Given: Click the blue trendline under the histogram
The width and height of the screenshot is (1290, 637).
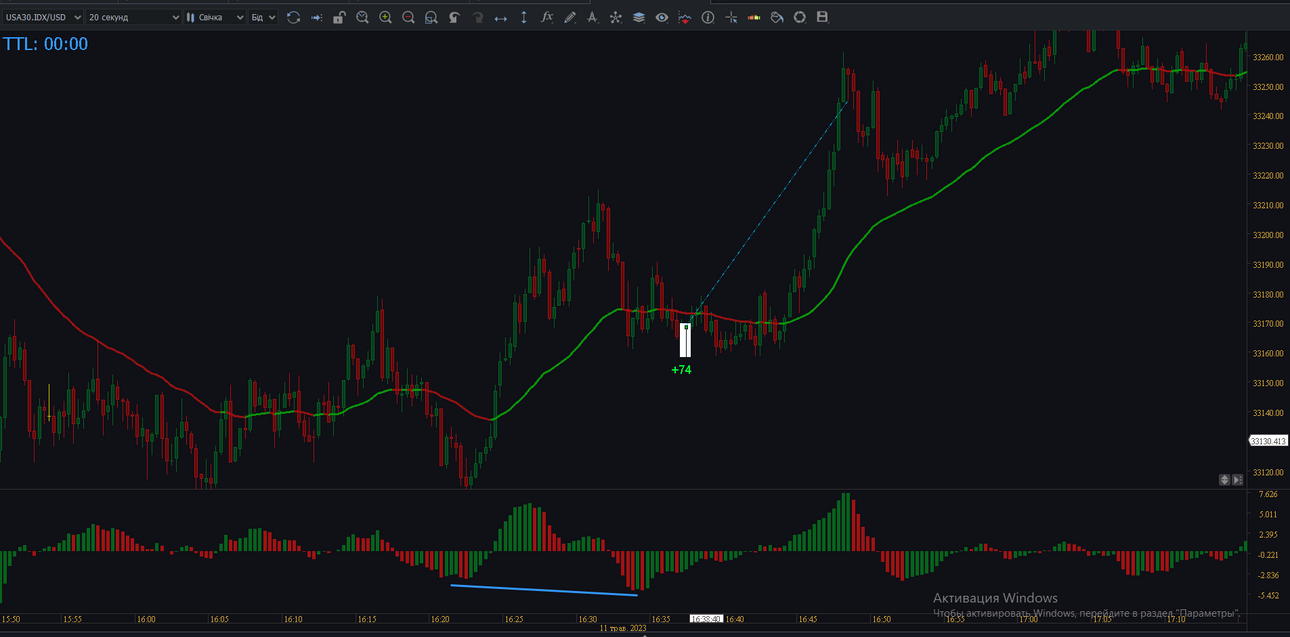Looking at the screenshot, I should click(544, 590).
